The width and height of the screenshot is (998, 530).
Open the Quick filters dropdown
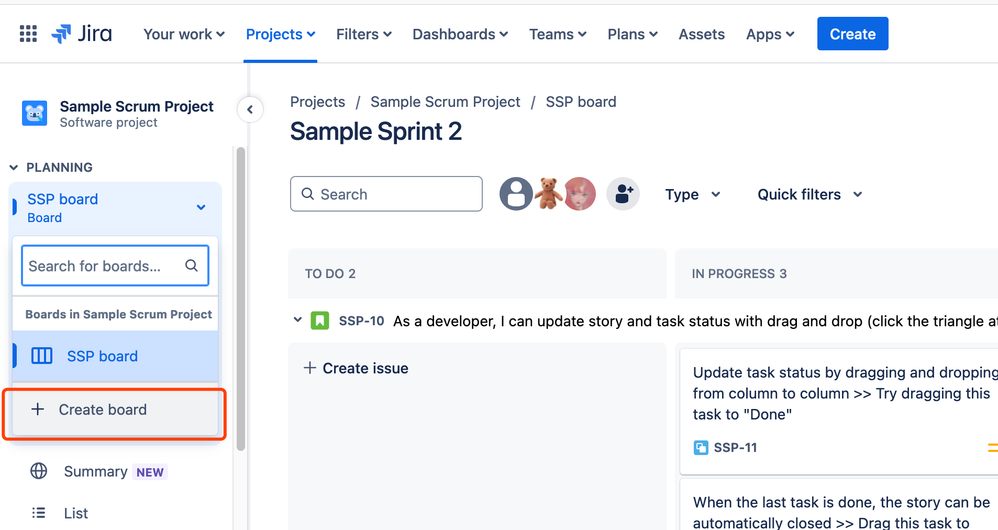tap(810, 195)
